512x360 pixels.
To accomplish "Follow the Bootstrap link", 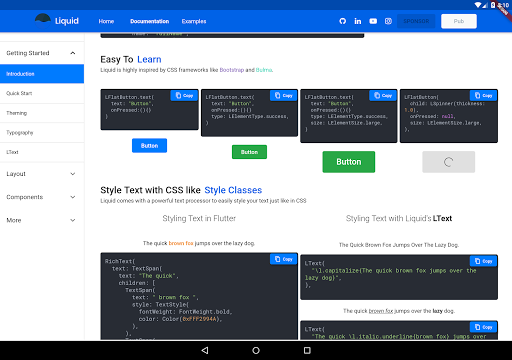I will click(x=232, y=70).
